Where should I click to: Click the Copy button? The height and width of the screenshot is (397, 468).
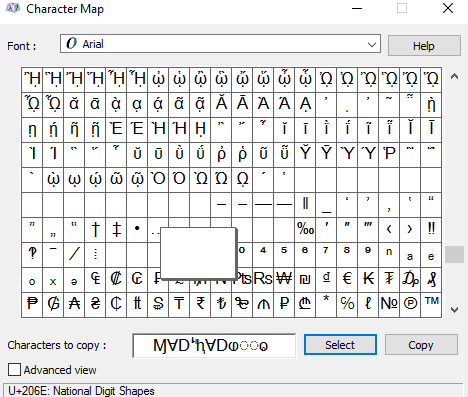coord(421,345)
